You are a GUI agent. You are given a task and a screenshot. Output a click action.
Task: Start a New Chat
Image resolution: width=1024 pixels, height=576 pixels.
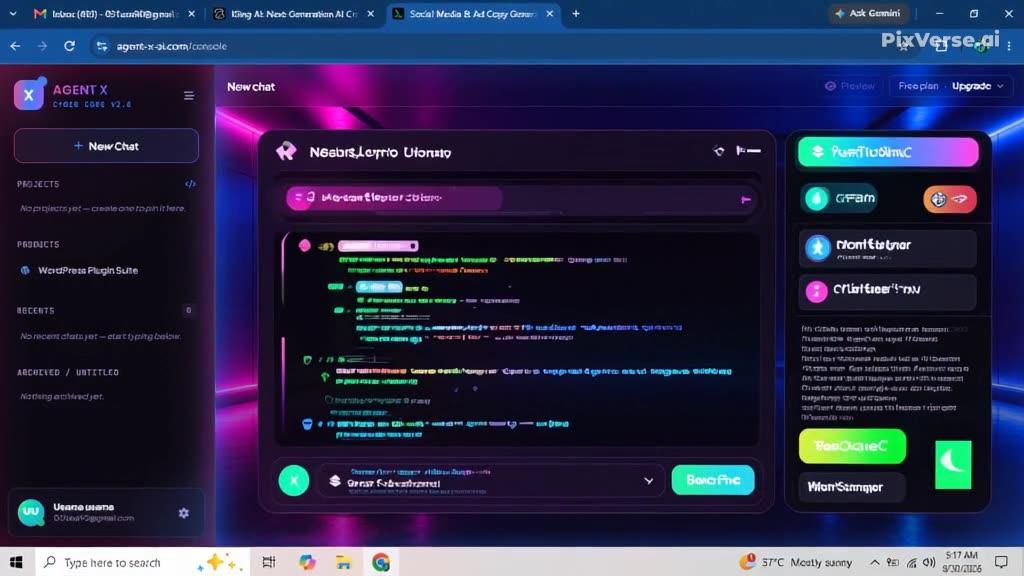point(106,146)
